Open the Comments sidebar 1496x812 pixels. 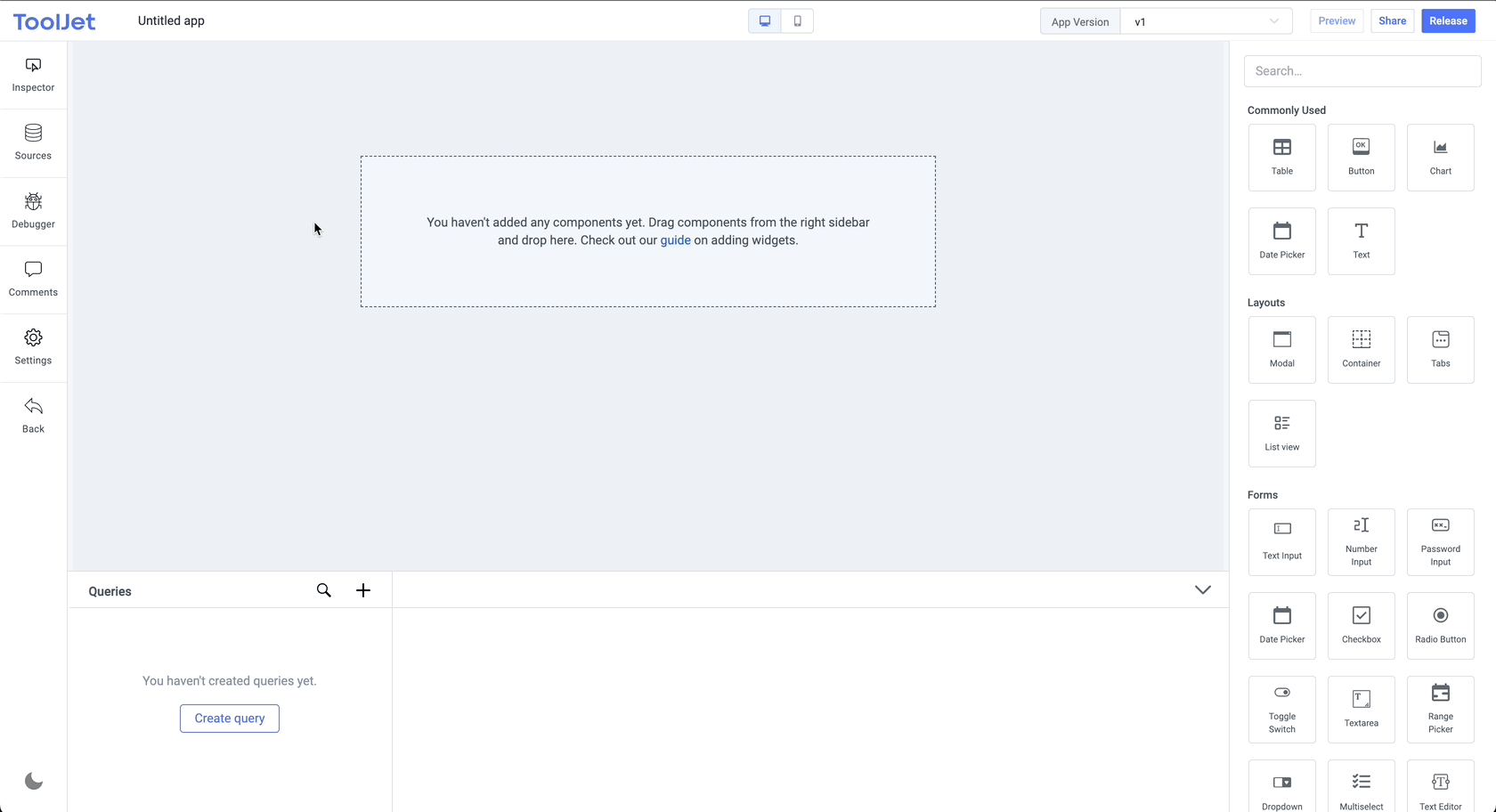pos(33,280)
